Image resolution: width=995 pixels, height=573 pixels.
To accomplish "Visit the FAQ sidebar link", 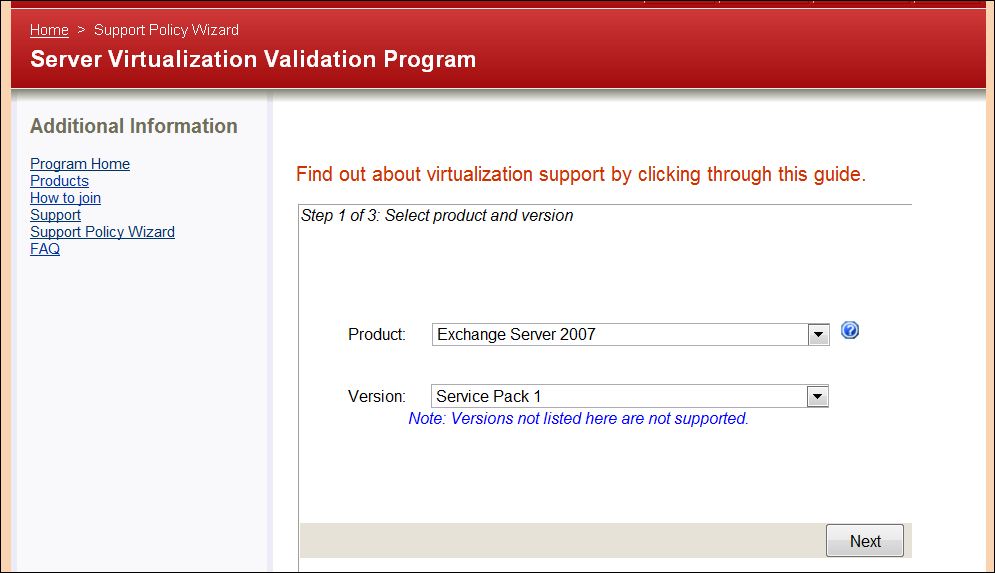I will click(45, 249).
